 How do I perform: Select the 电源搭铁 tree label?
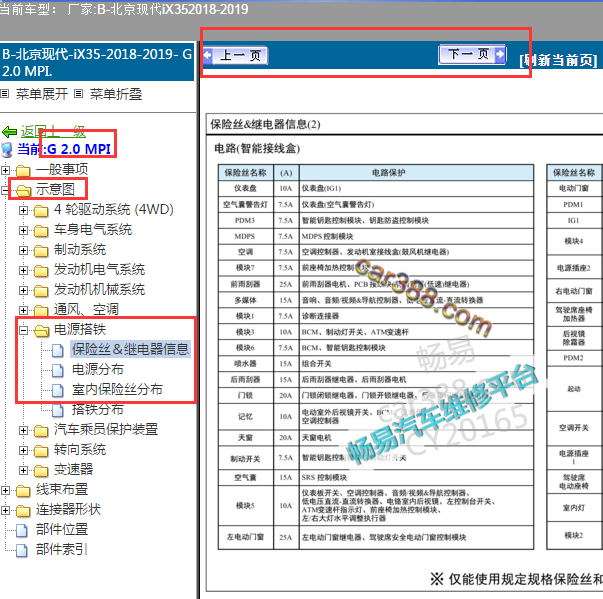click(80, 329)
